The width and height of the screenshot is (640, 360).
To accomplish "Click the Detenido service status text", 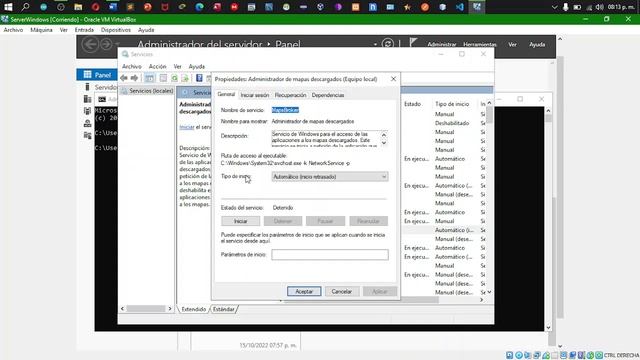I will click(283, 208).
